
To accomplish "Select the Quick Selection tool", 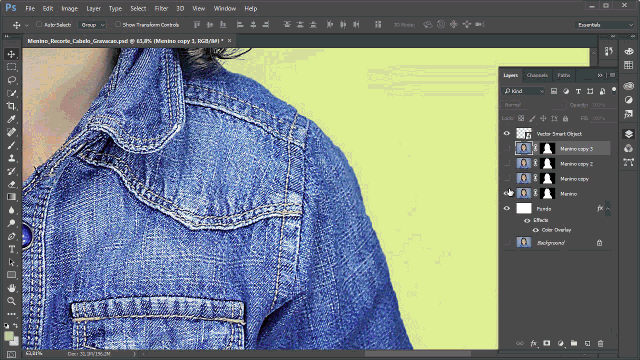I will [11, 93].
